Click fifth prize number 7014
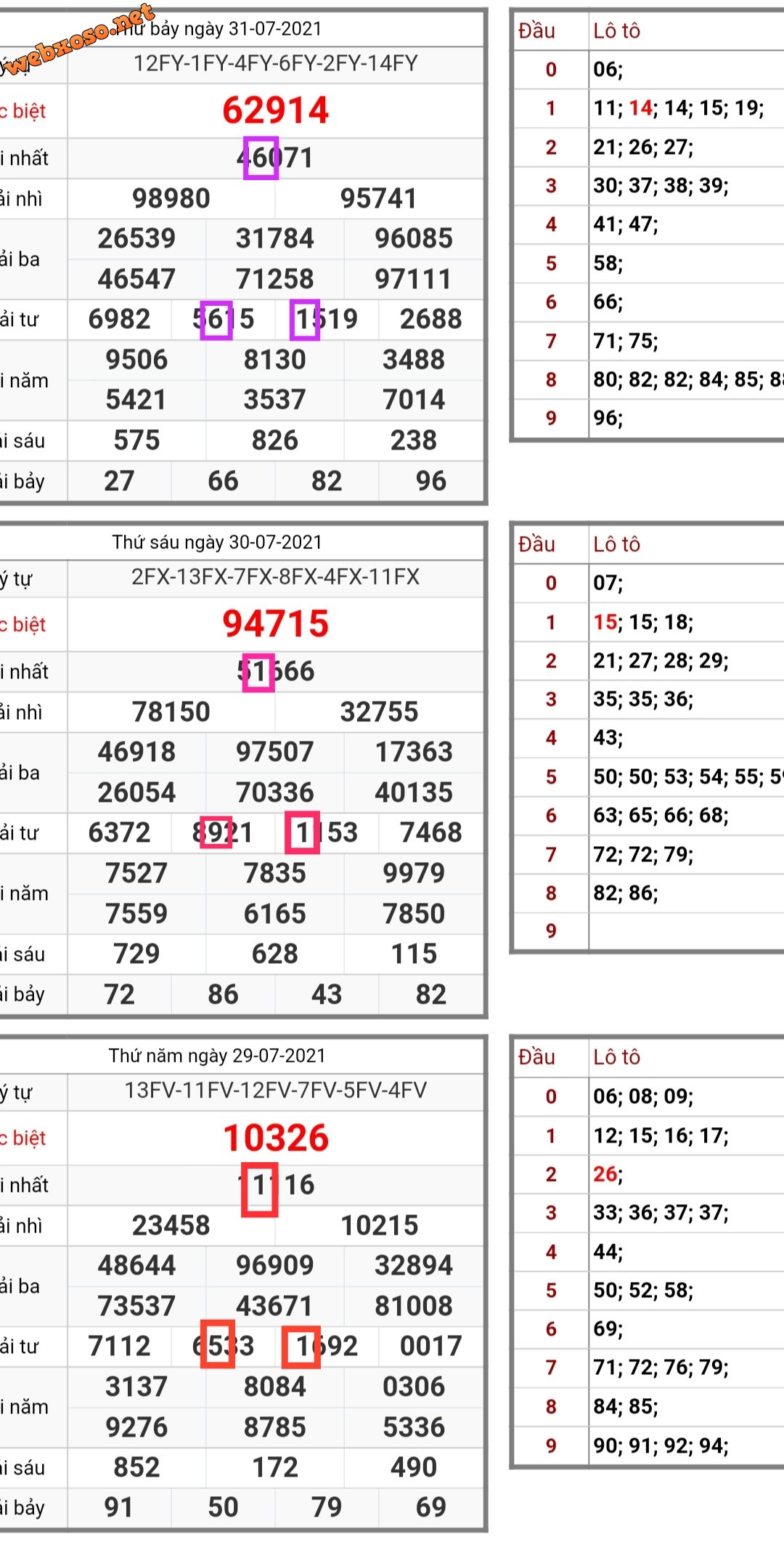The image size is (784, 1542). (x=414, y=399)
